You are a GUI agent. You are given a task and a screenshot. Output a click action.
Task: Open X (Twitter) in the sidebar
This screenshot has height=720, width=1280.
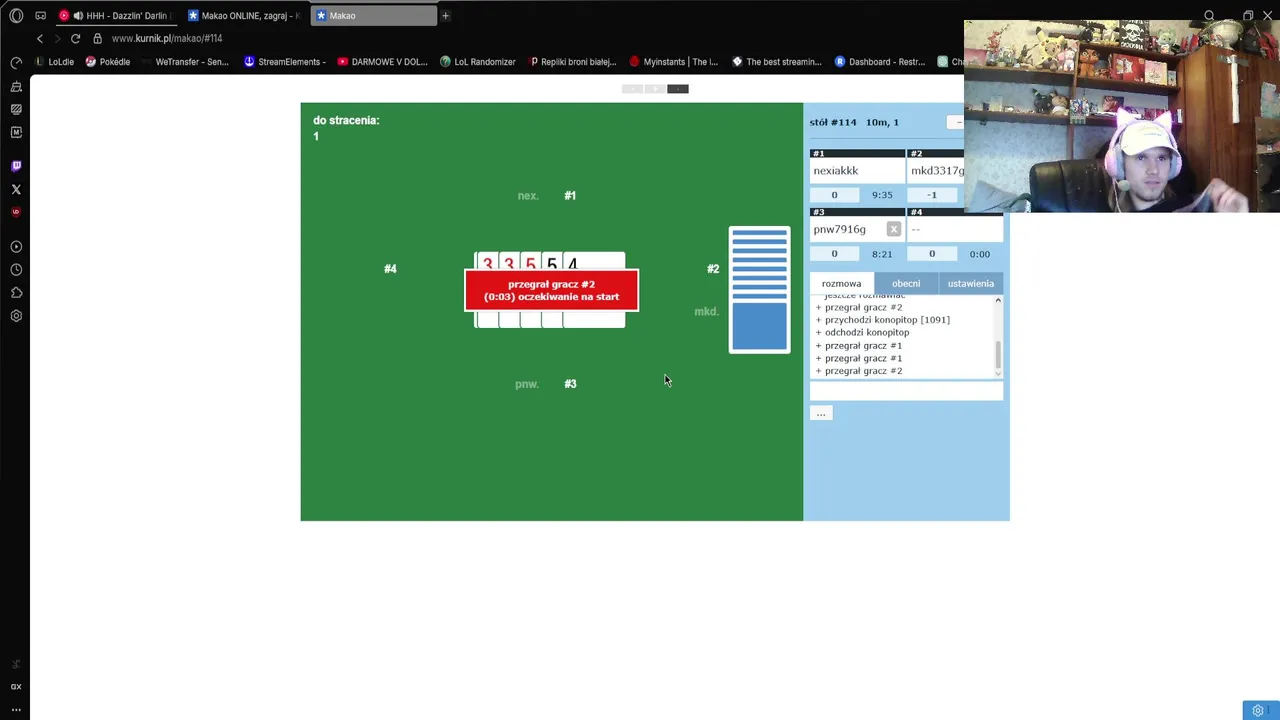pyautogui.click(x=16, y=189)
